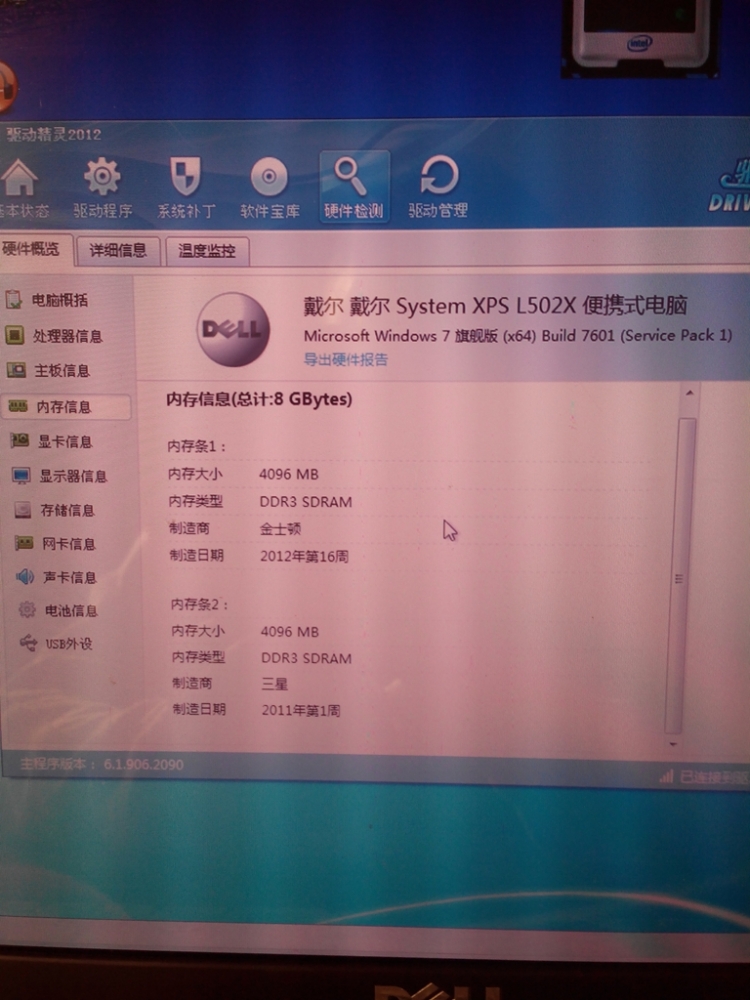
Task: Click the 2011年第1周 date value
Action: click(301, 710)
